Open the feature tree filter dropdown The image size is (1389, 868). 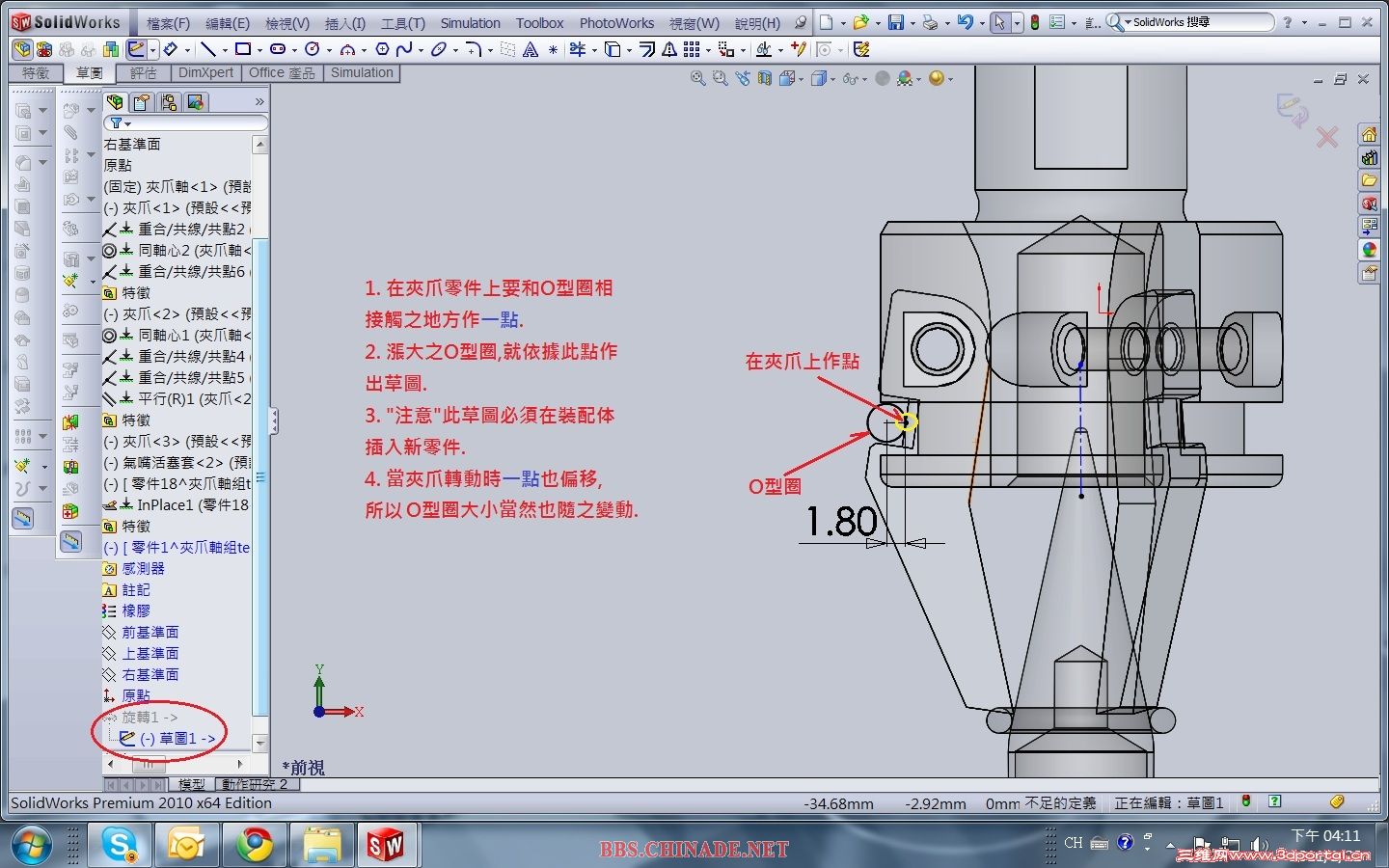[x=120, y=123]
